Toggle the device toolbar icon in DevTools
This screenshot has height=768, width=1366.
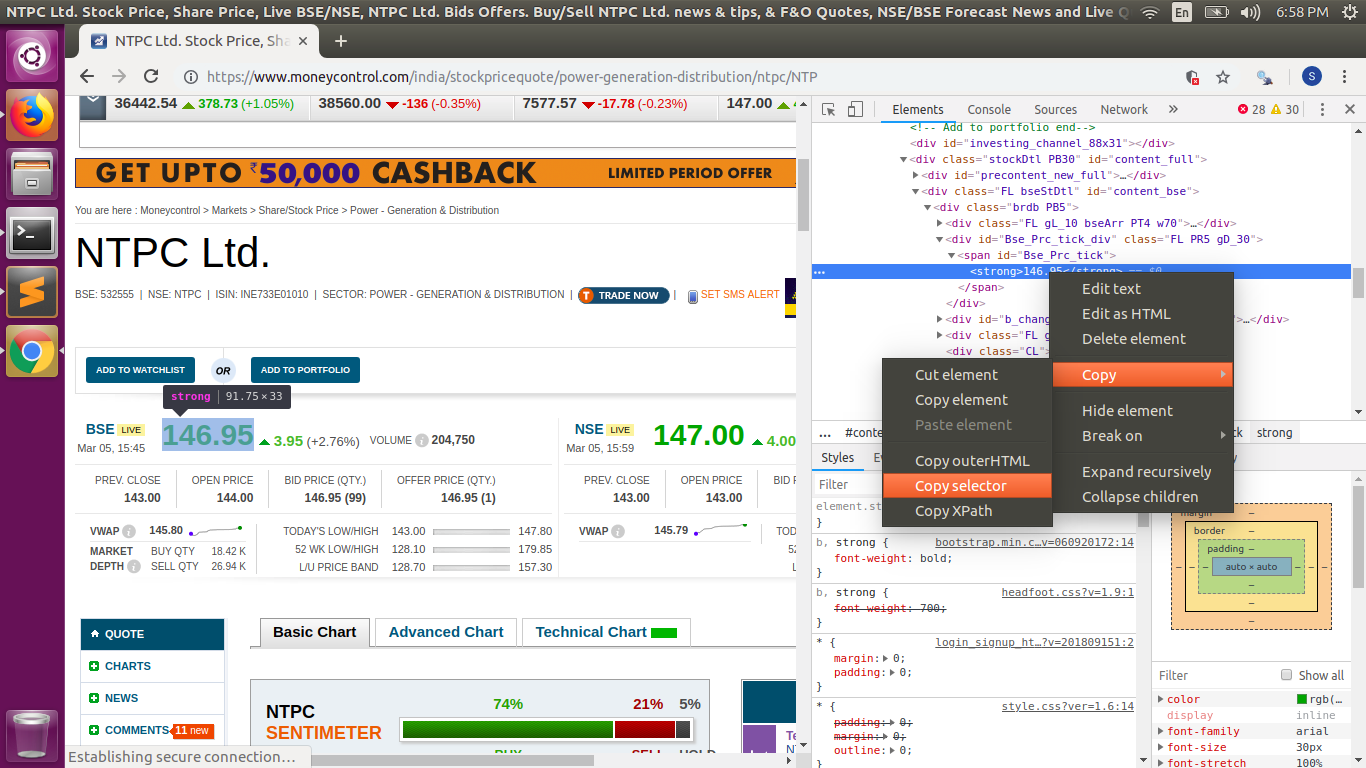[x=855, y=109]
